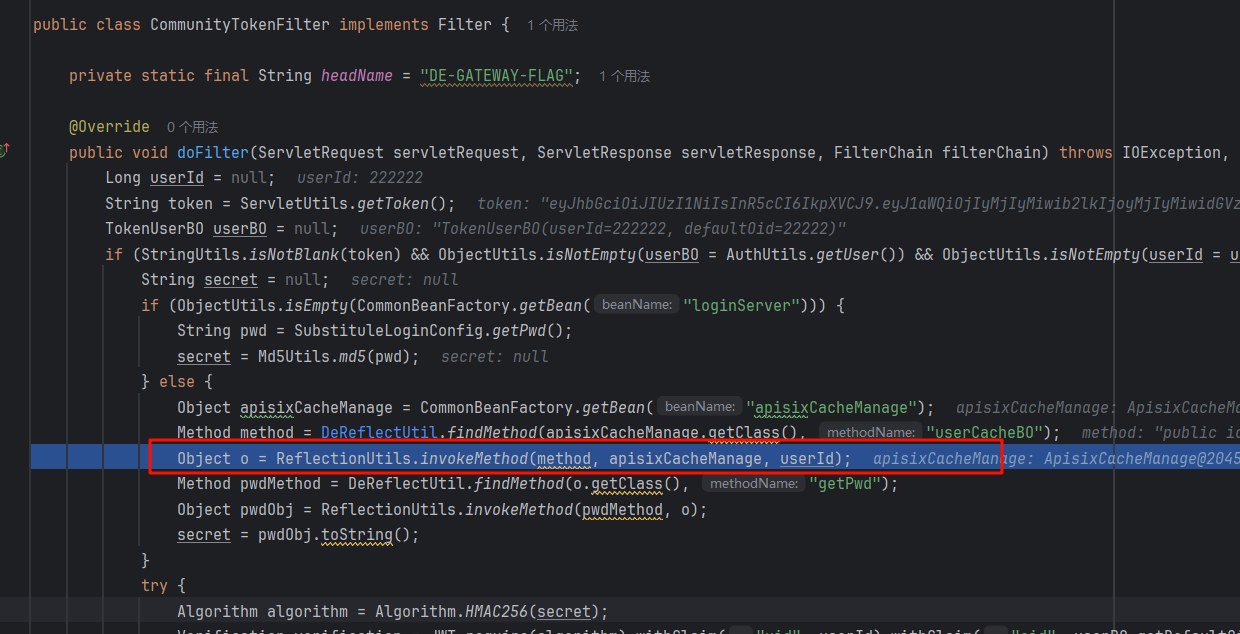Click invokeMethod on the highlighted execution line
The width and height of the screenshot is (1240, 634).
pyautogui.click(x=473, y=459)
